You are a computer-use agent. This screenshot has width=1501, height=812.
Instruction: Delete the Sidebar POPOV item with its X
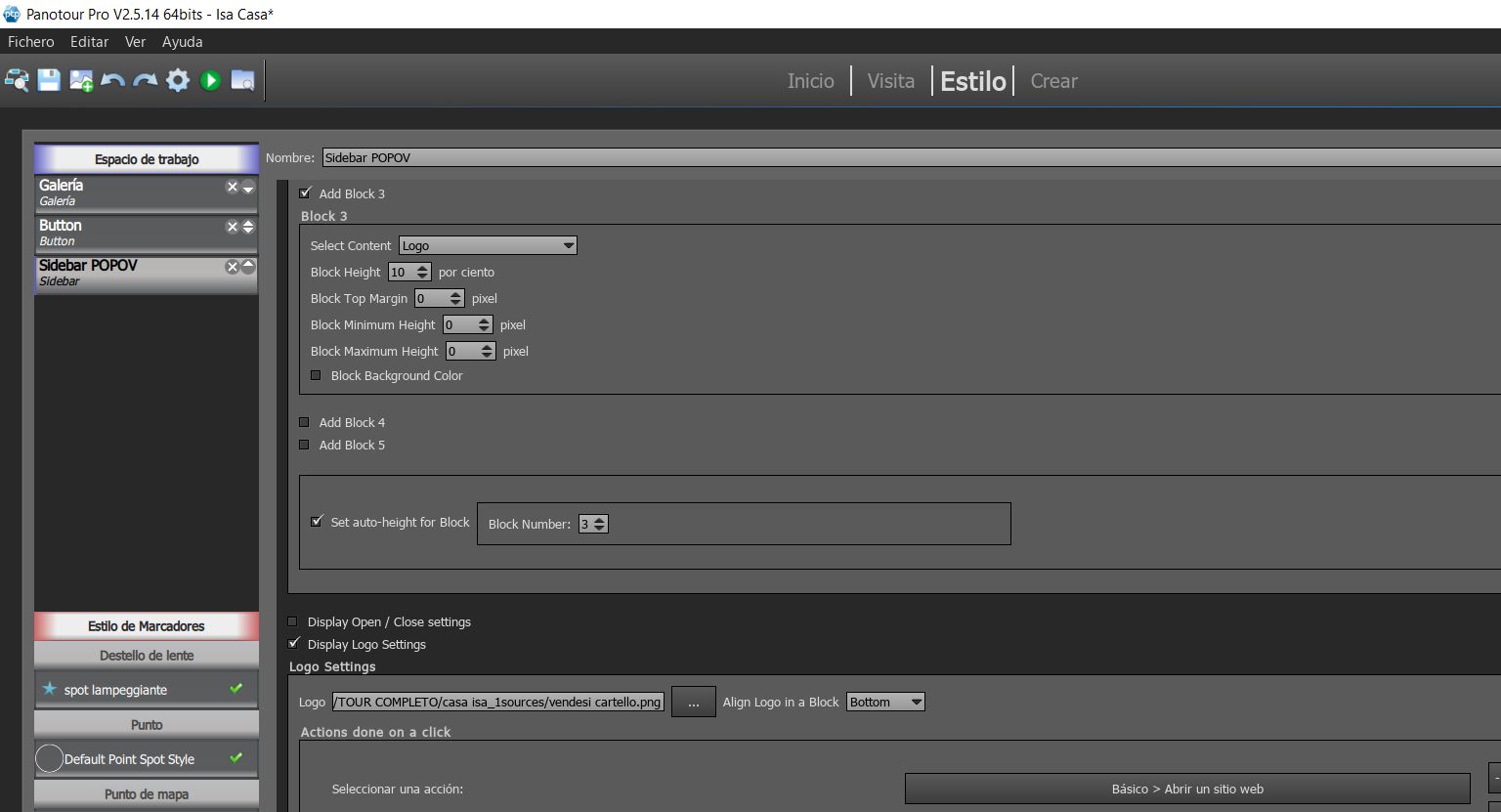233,267
